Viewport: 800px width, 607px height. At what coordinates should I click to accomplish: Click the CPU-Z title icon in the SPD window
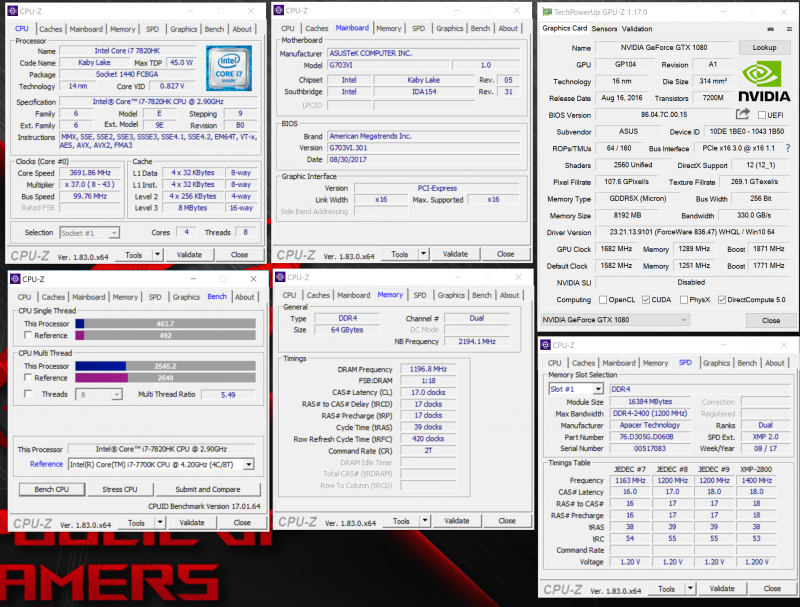(545, 345)
